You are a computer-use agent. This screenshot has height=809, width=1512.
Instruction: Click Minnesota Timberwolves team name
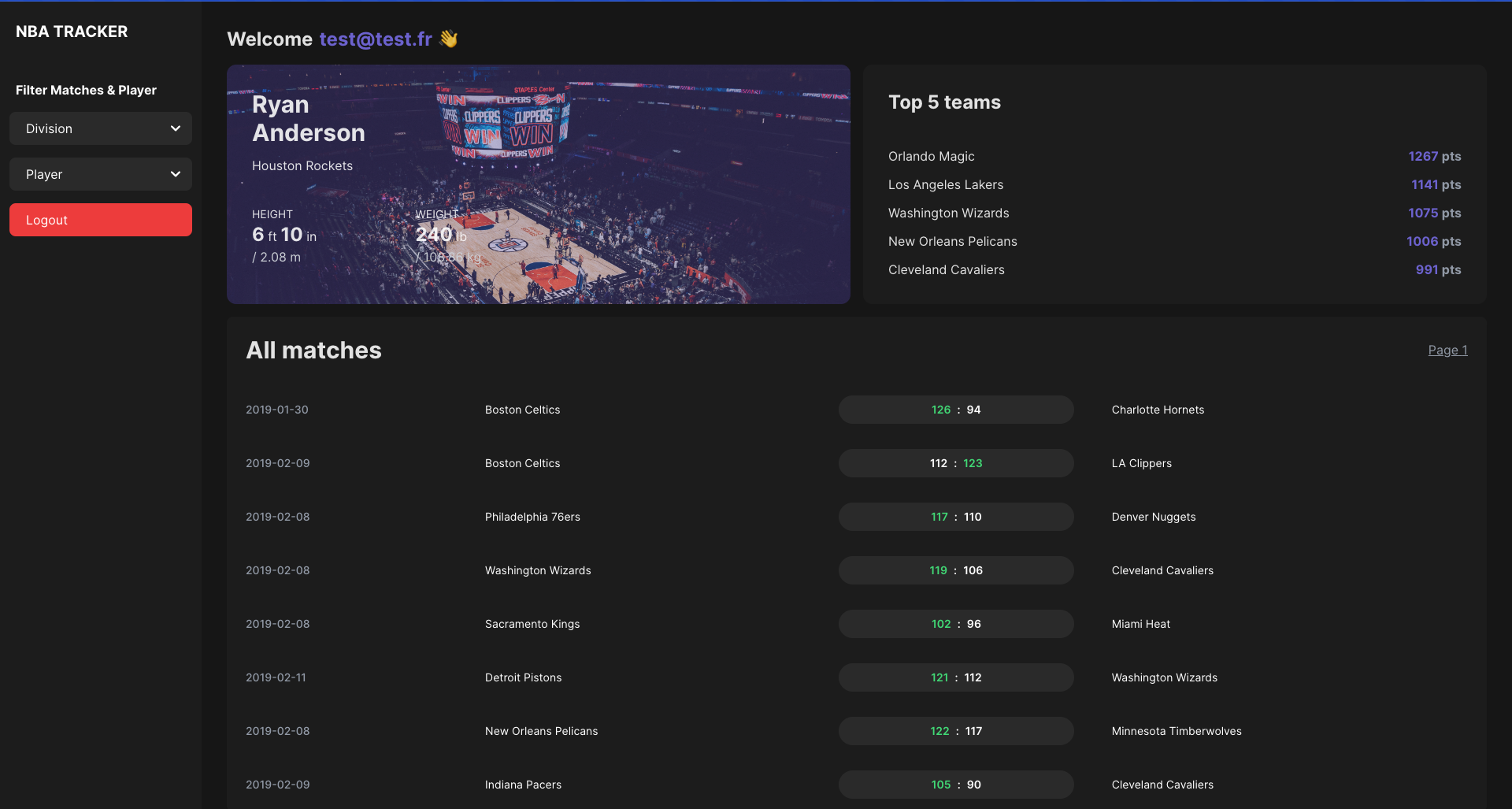(1177, 731)
